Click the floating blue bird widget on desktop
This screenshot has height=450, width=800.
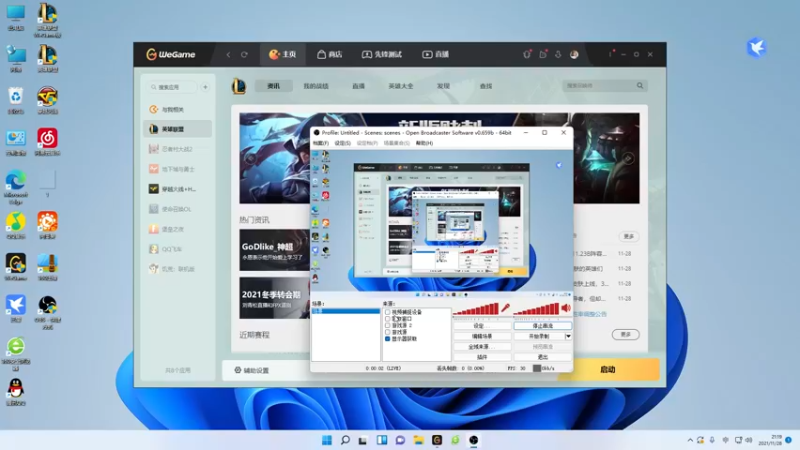pos(757,48)
